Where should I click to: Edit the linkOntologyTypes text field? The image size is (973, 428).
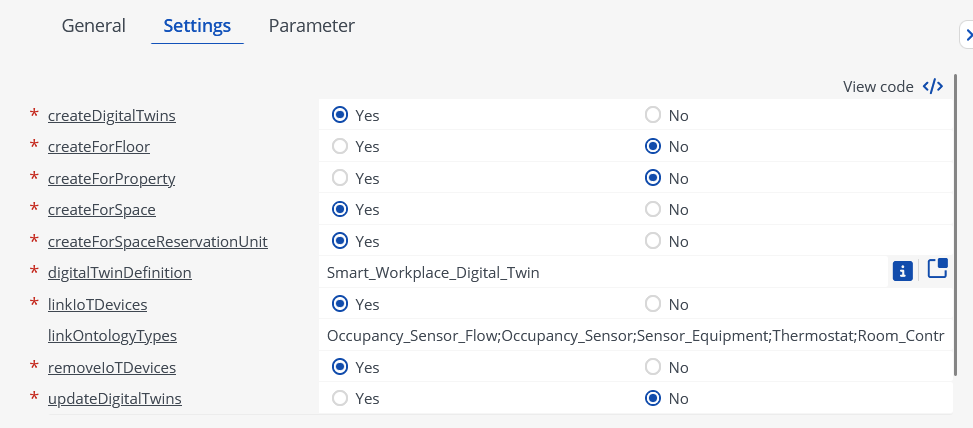tap(635, 336)
